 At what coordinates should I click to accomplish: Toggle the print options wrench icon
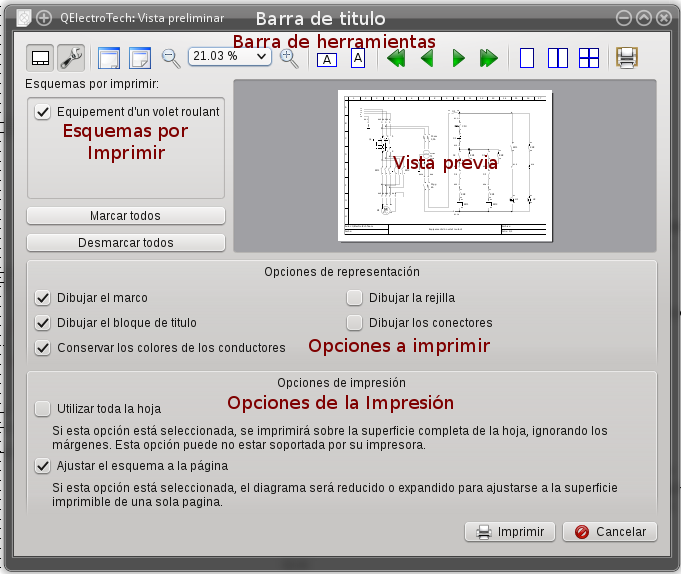[71, 58]
